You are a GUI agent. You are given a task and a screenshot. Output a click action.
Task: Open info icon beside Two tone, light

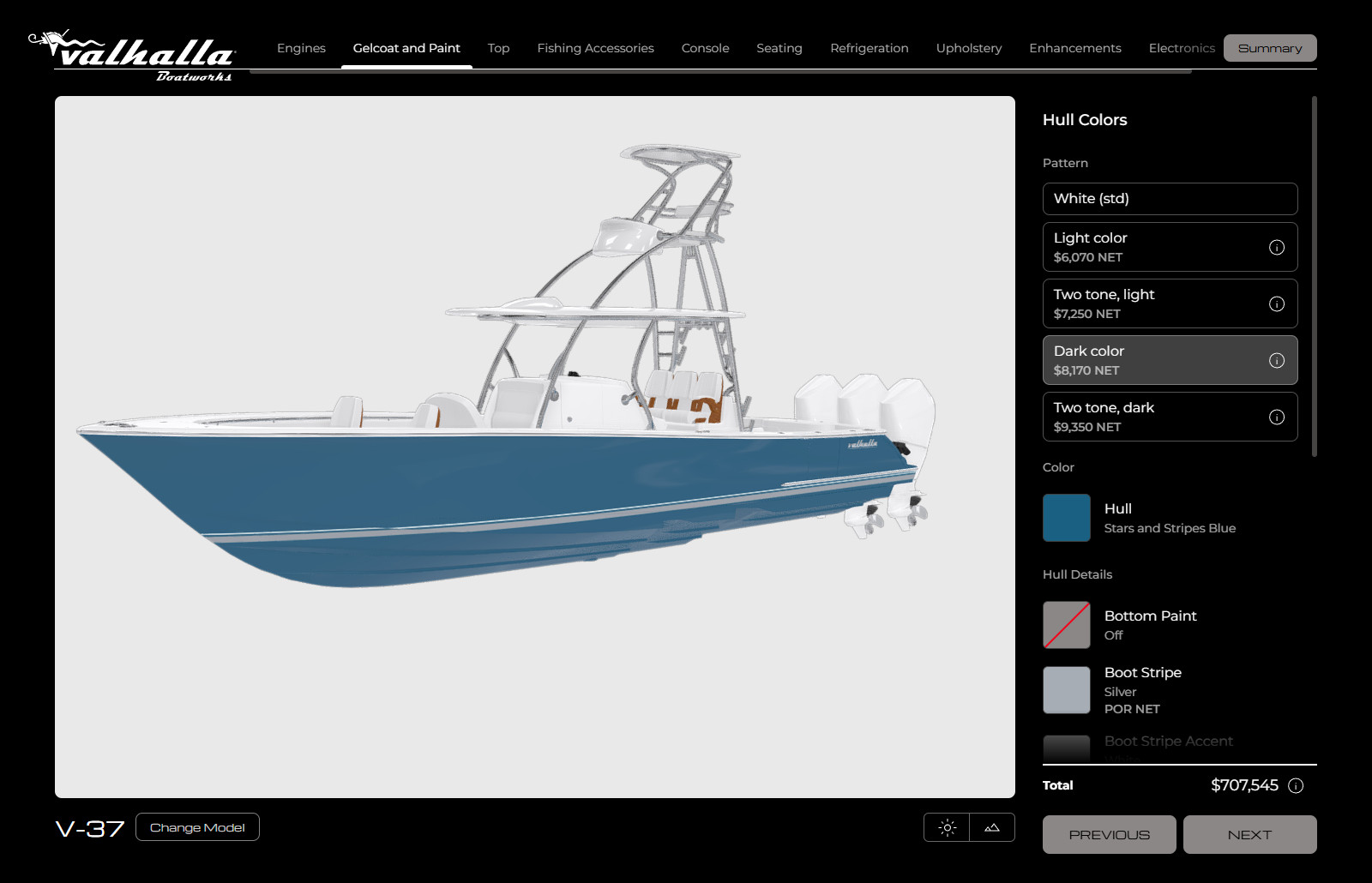click(x=1276, y=304)
